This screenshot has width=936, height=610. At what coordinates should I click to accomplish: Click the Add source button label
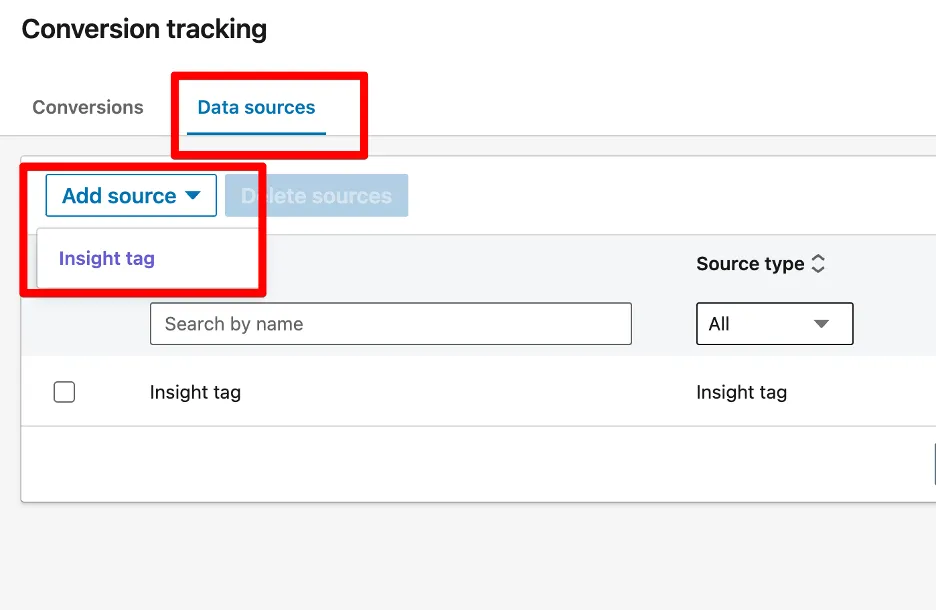click(118, 196)
